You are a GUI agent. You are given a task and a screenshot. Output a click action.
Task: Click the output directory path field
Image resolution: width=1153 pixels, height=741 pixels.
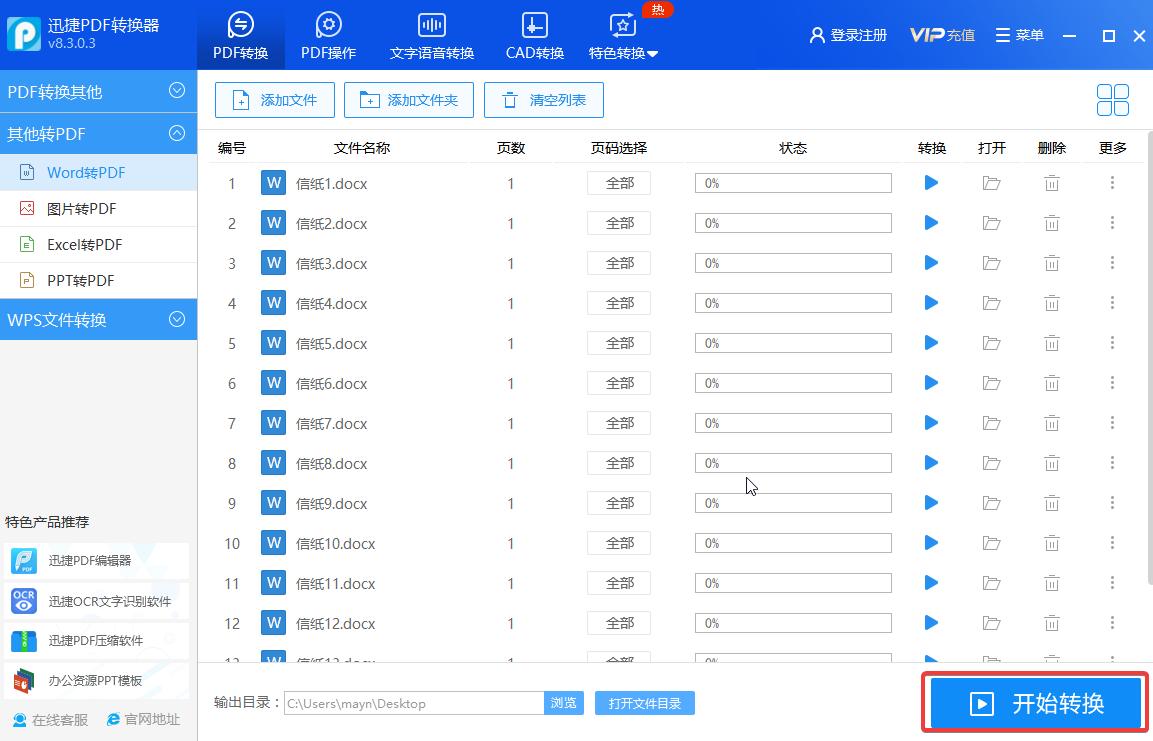(x=413, y=703)
